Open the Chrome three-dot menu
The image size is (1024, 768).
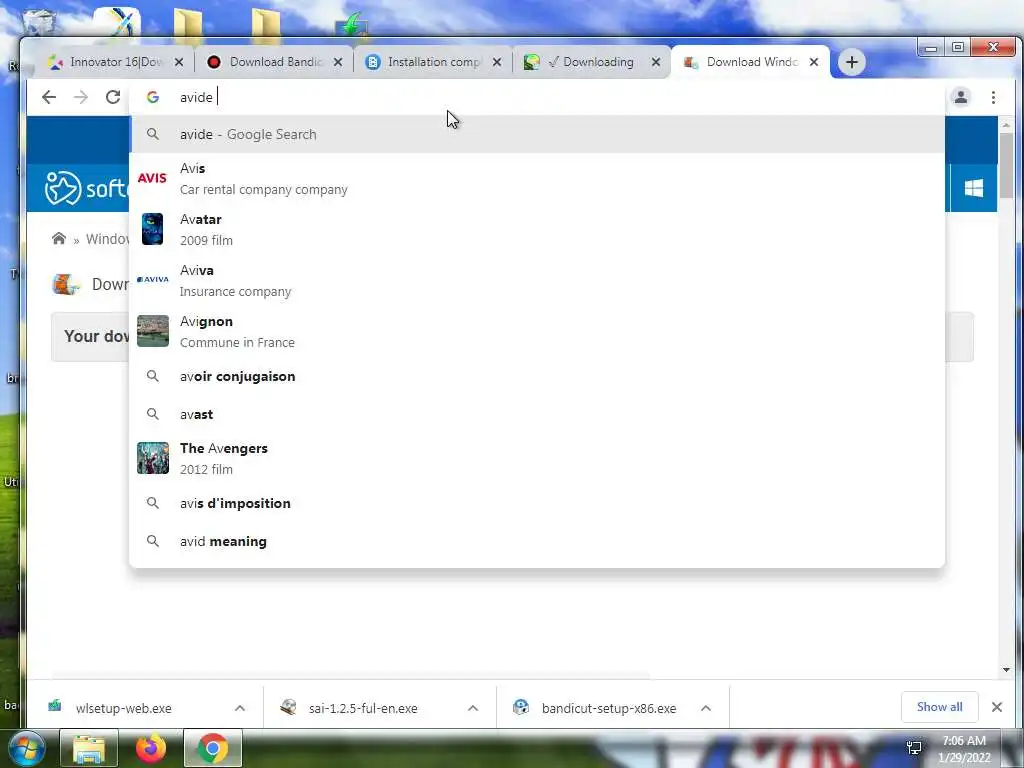pyautogui.click(x=993, y=97)
